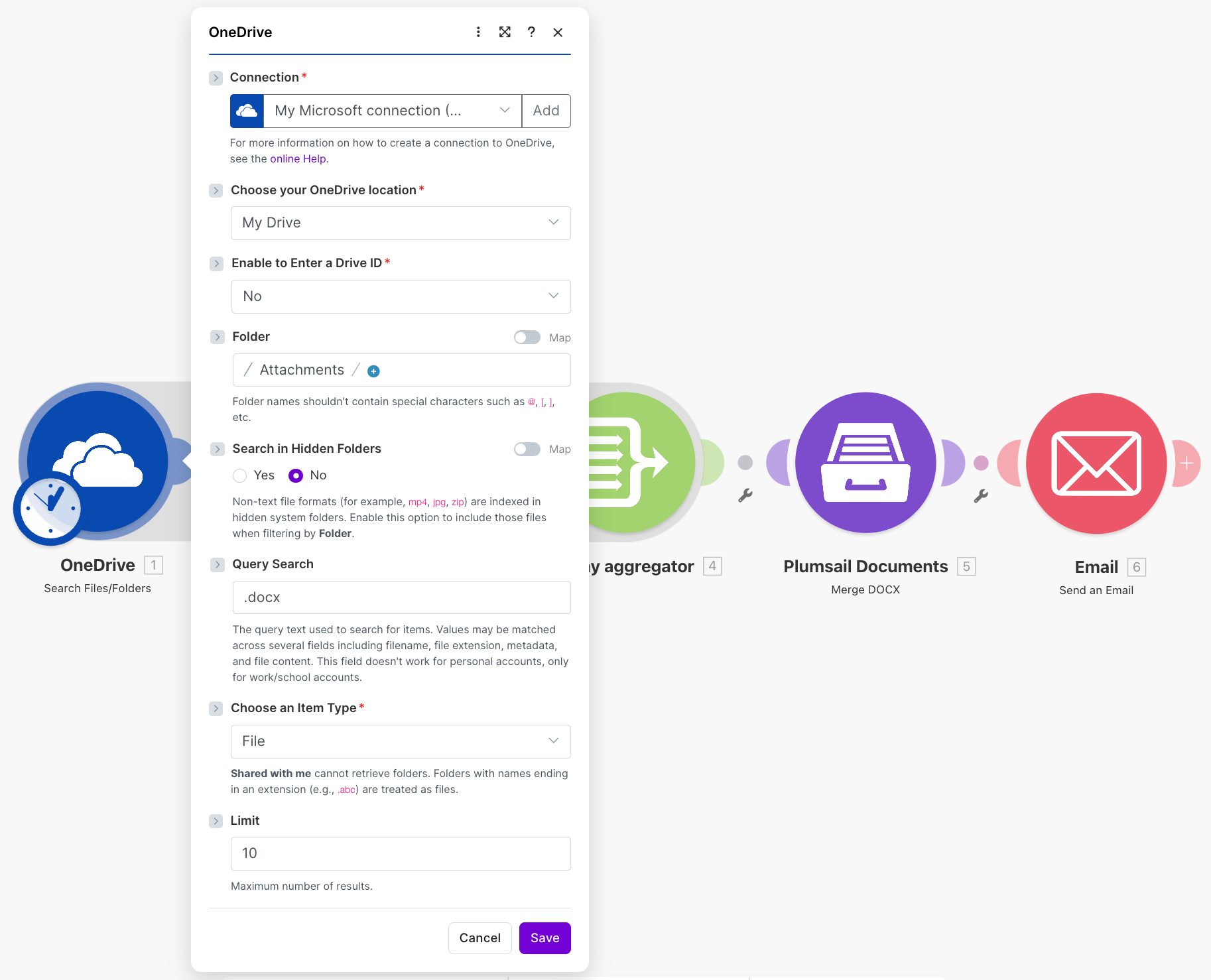Open the OneDrive location dropdown
The width and height of the screenshot is (1211, 980).
tap(401, 223)
